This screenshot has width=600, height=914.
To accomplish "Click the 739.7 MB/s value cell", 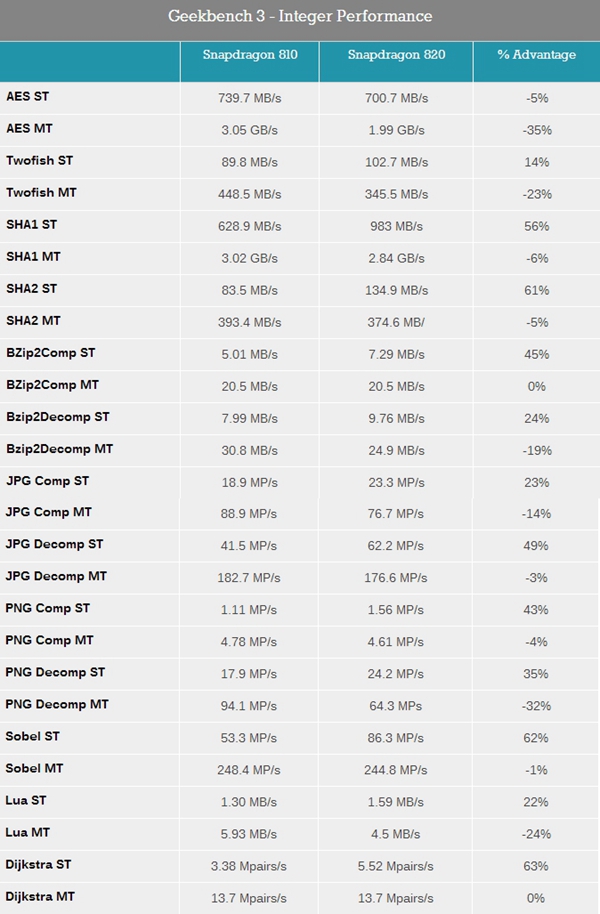I will [x=248, y=98].
